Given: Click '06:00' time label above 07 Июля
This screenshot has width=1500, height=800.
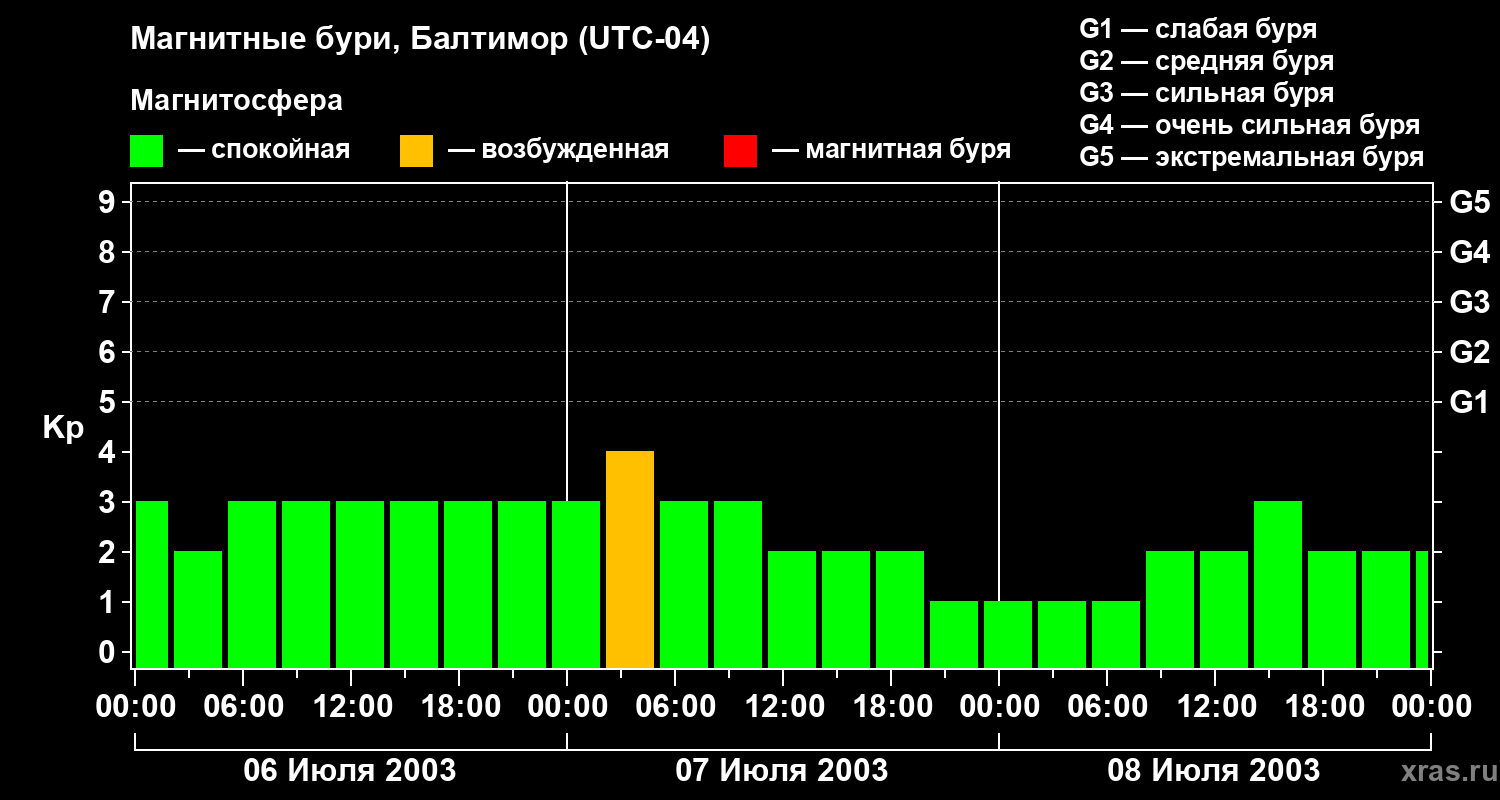Looking at the screenshot, I should [676, 707].
